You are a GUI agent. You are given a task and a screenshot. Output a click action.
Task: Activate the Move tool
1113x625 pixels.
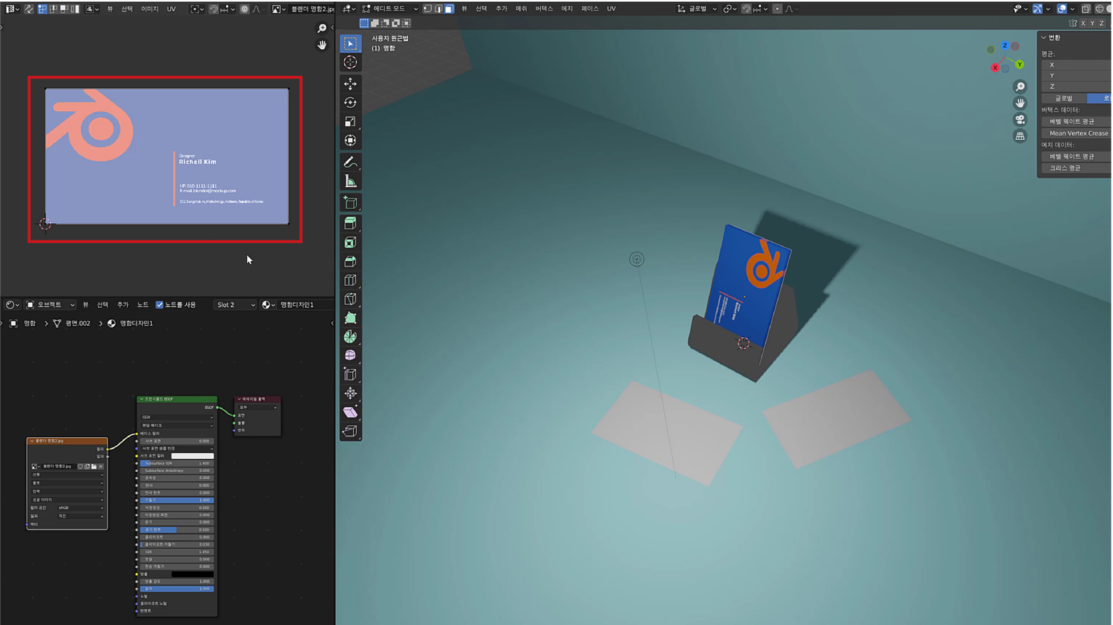(350, 84)
